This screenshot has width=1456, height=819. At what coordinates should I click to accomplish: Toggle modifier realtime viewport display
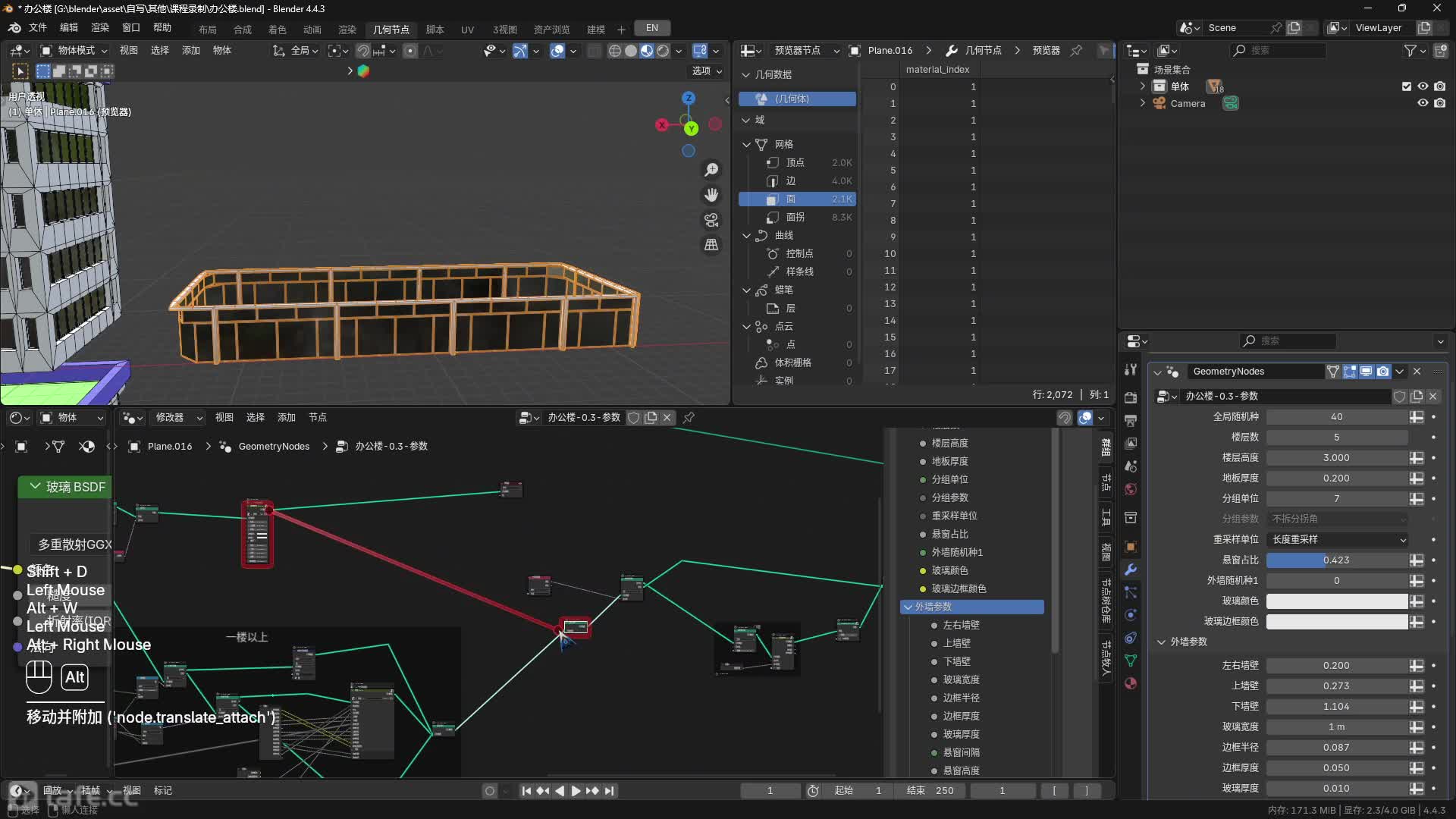click(1367, 372)
